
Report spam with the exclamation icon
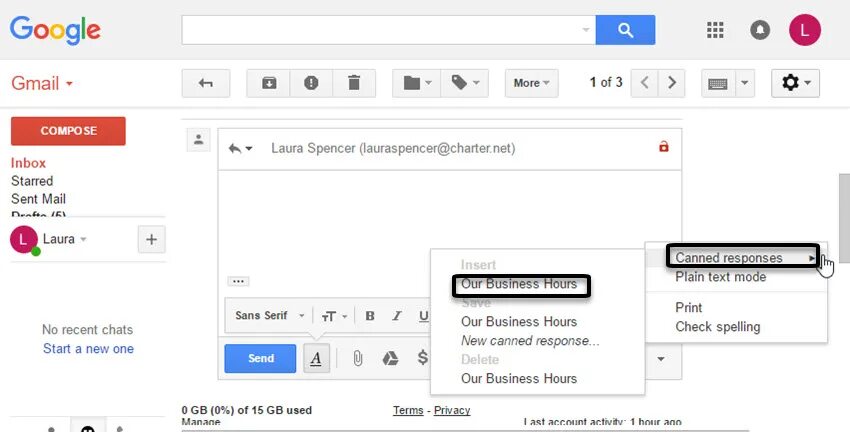pyautogui.click(x=311, y=83)
